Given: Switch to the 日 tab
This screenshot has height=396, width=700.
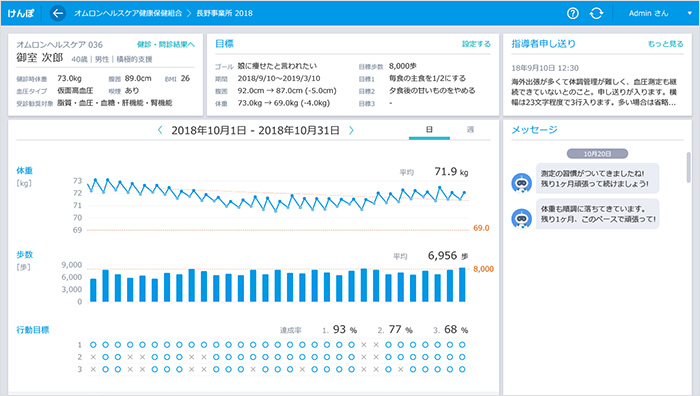Looking at the screenshot, I should pyautogui.click(x=429, y=130).
